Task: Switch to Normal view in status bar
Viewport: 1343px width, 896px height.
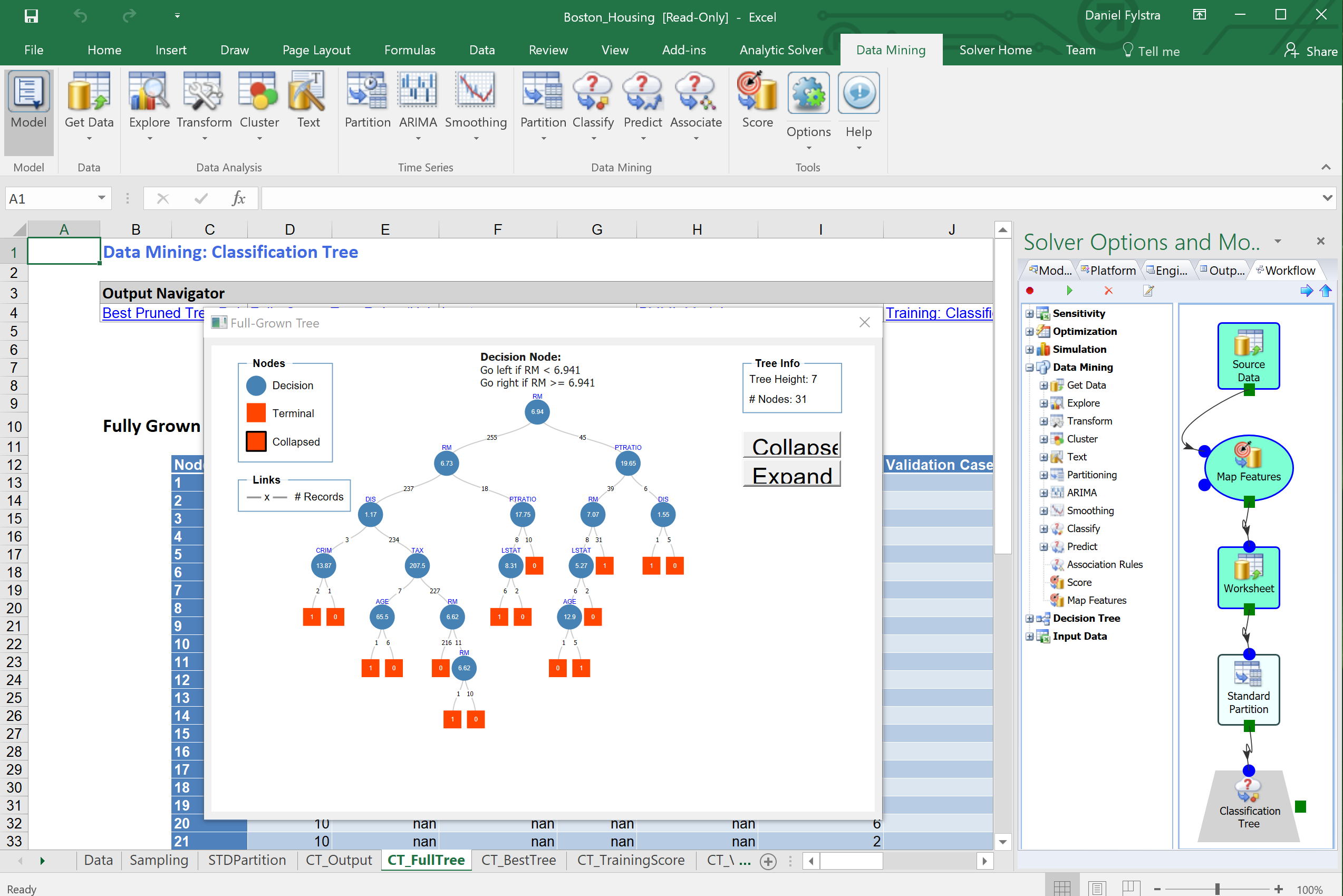Action: click(1062, 889)
